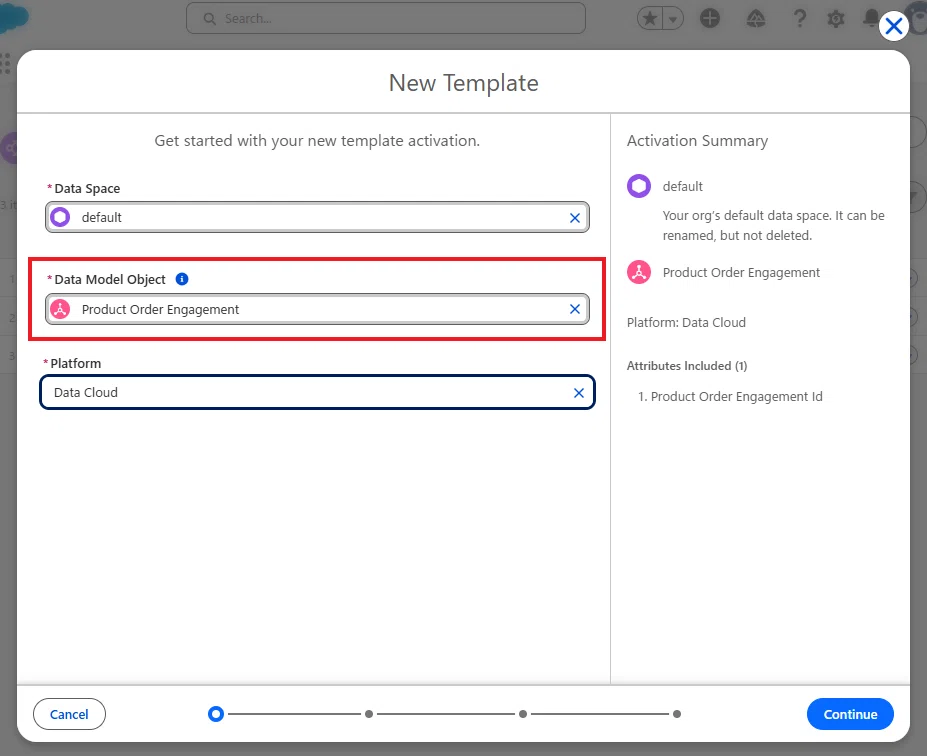This screenshot has height=756, width=927.
Task: Click 'Product Order Engagement' text in summary
Action: 741,272
